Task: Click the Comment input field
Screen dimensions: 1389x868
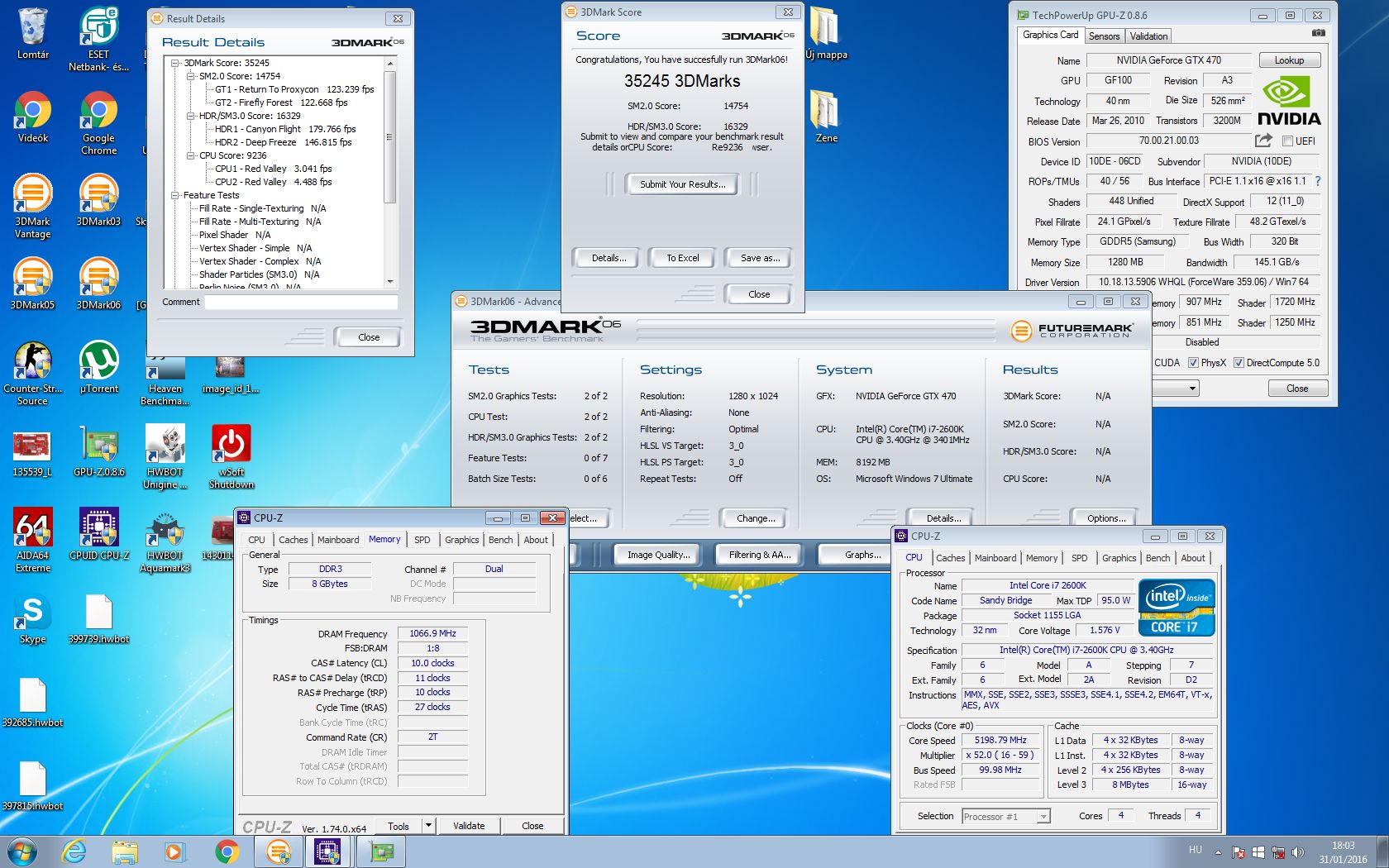Action: point(301,303)
